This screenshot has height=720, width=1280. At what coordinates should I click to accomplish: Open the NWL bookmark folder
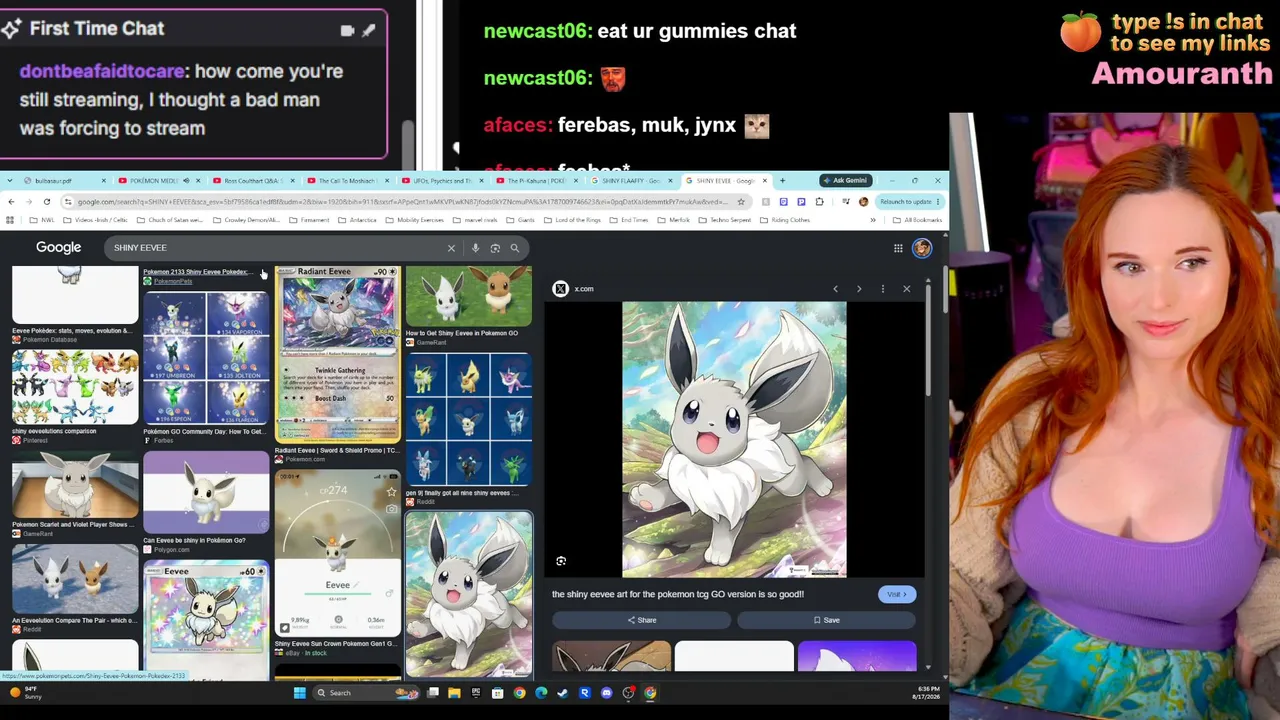42,220
